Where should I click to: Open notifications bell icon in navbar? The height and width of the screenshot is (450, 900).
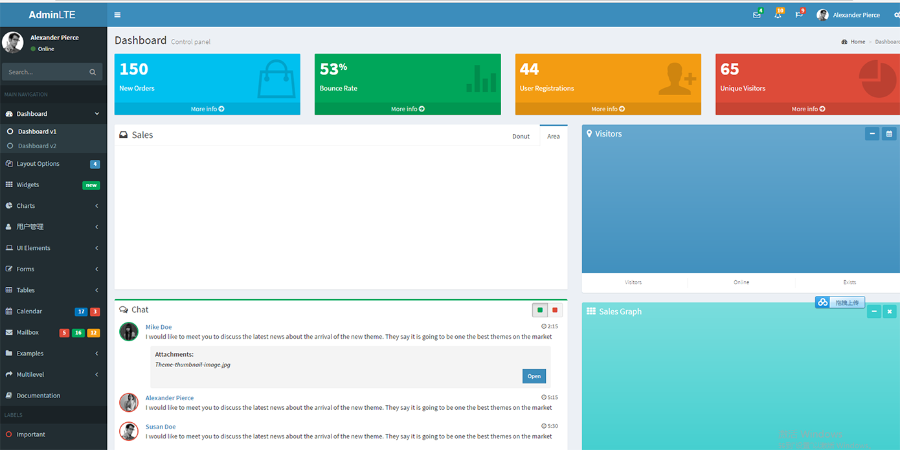pos(778,15)
